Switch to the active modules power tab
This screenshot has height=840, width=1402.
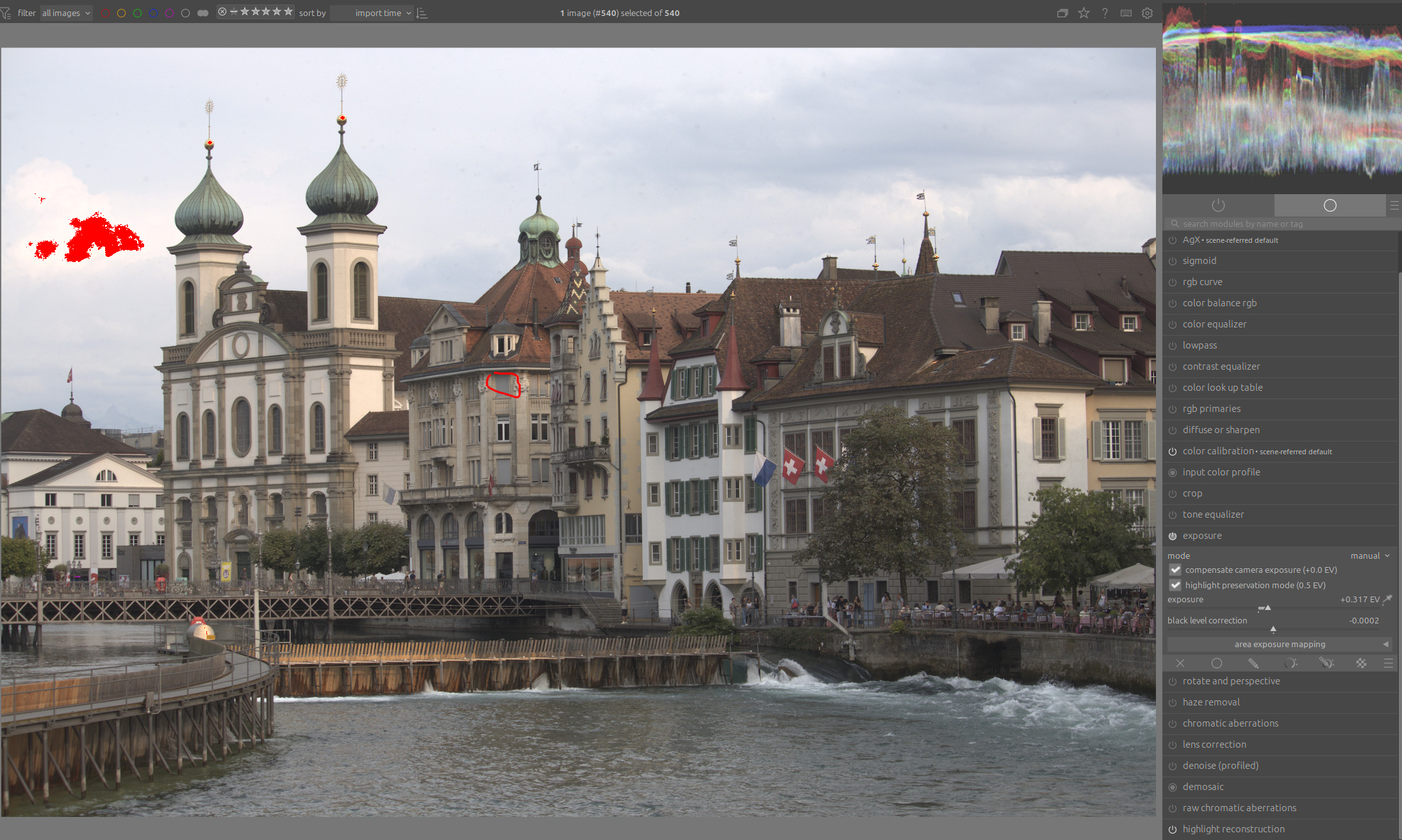click(1218, 205)
